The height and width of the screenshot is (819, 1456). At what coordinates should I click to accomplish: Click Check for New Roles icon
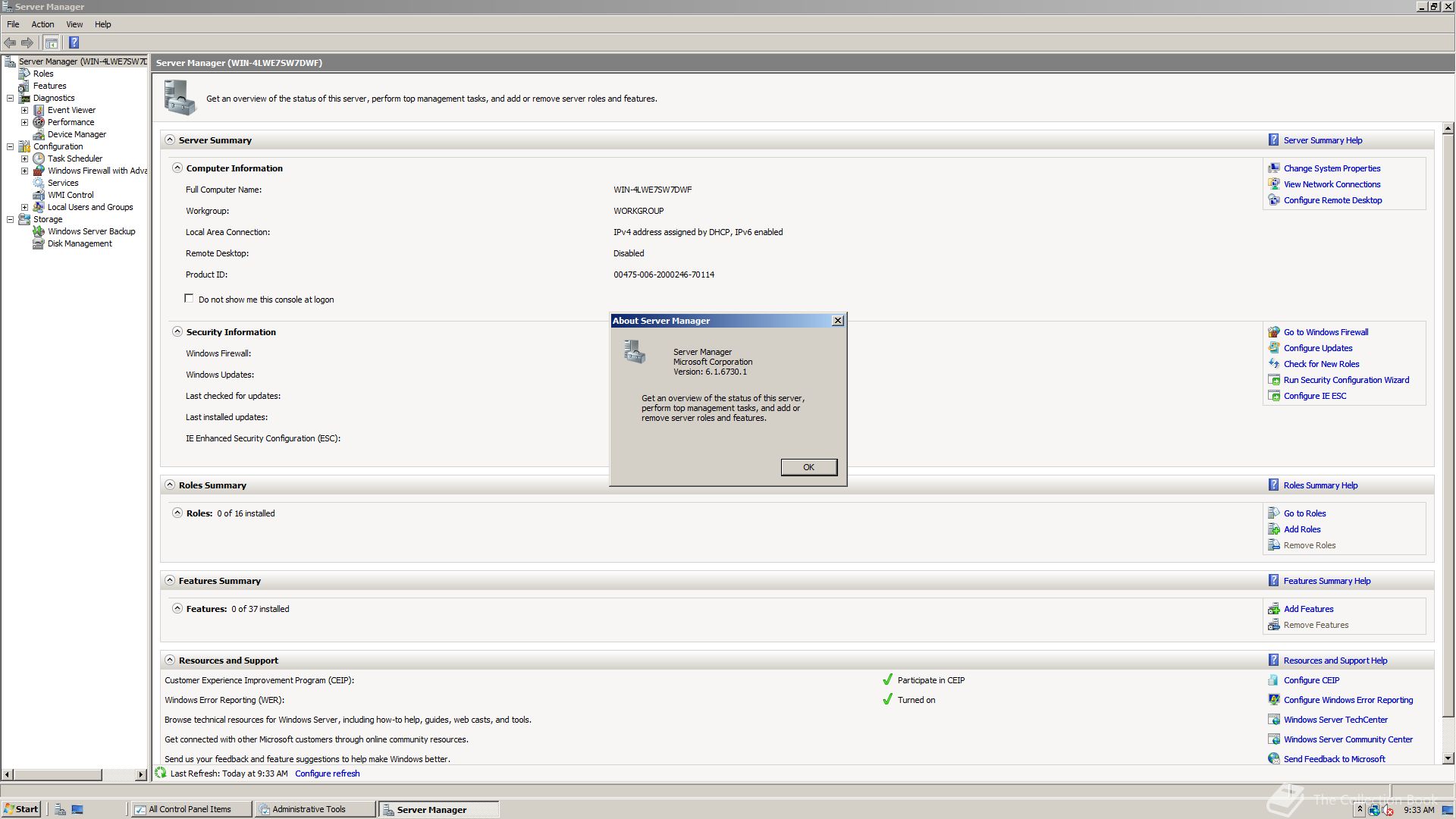click(1274, 363)
